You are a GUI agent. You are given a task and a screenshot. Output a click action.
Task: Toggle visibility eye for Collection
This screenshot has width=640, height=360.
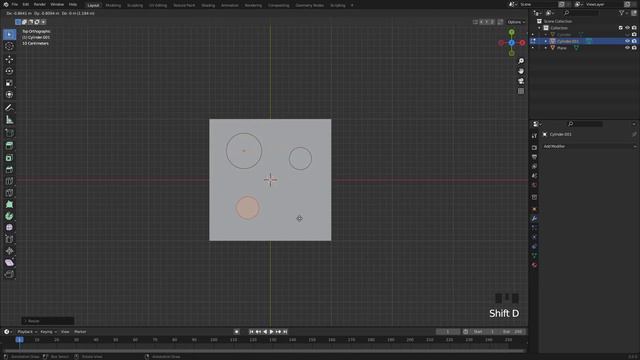(627, 28)
